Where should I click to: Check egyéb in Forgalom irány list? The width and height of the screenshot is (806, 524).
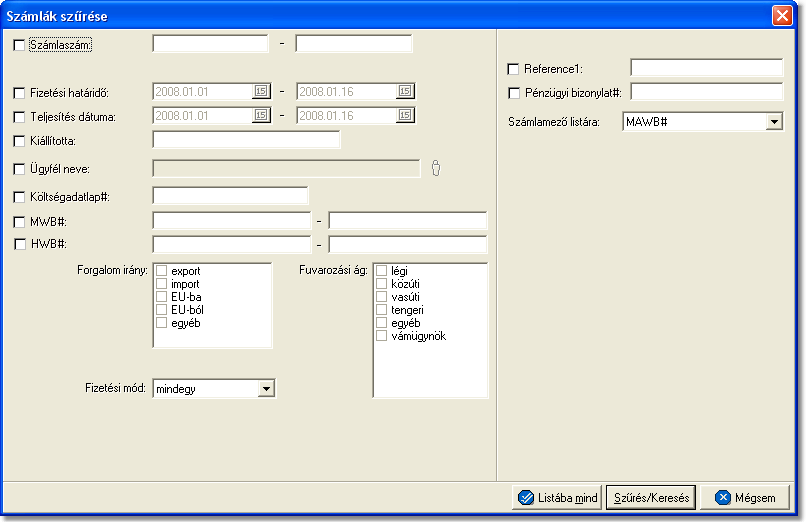(162, 322)
